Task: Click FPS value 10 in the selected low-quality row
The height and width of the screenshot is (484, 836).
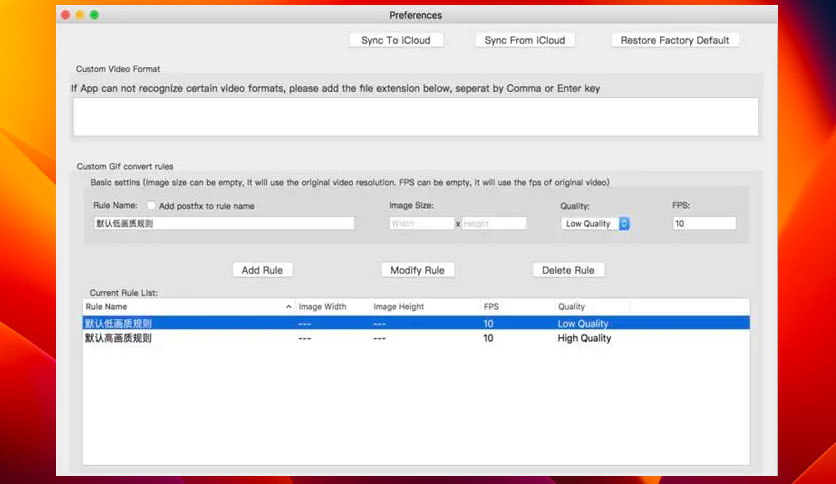Action: click(x=488, y=324)
